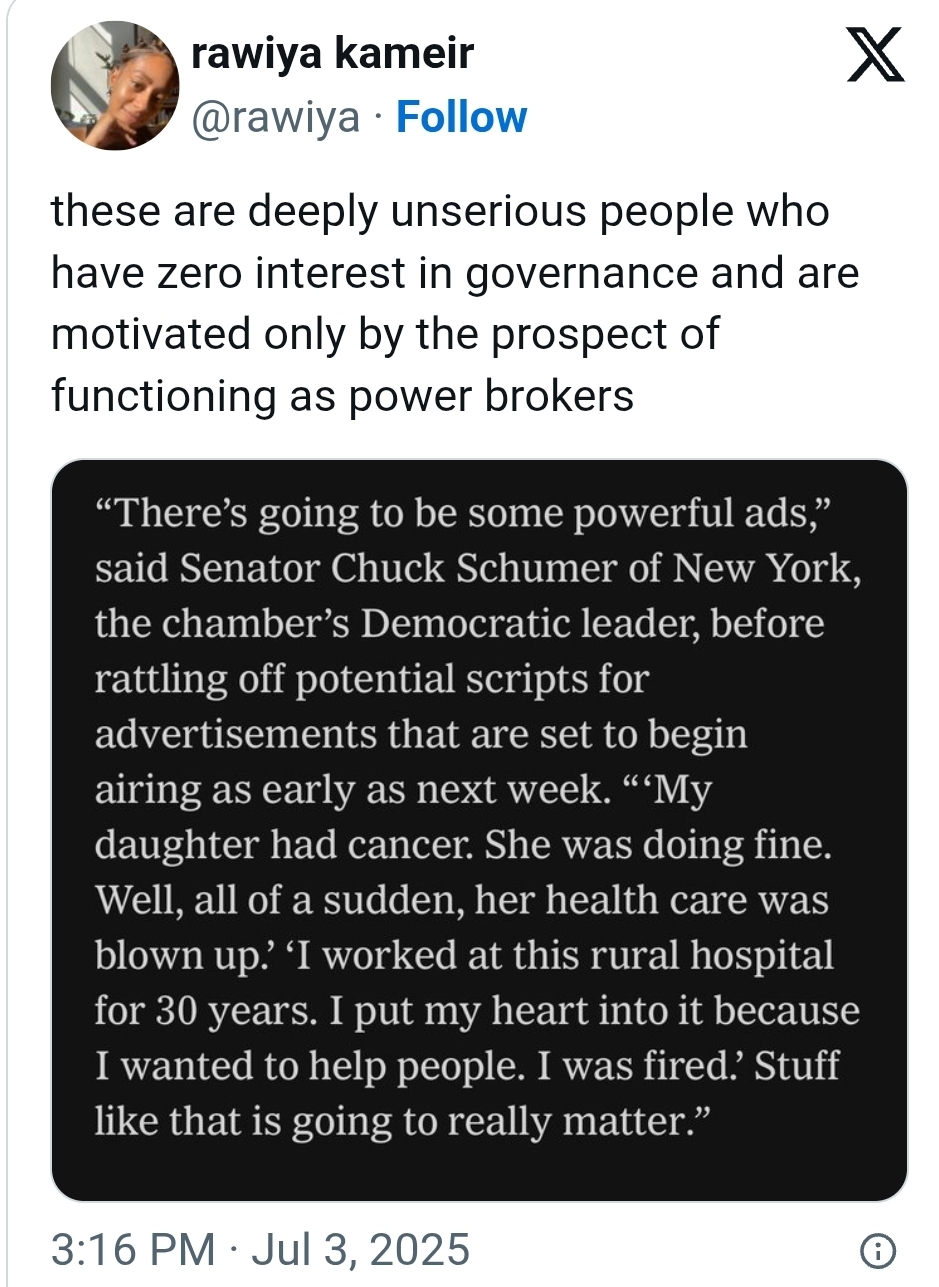
Task: Click the X logo in the tweet header
Action: pyautogui.click(x=875, y=55)
